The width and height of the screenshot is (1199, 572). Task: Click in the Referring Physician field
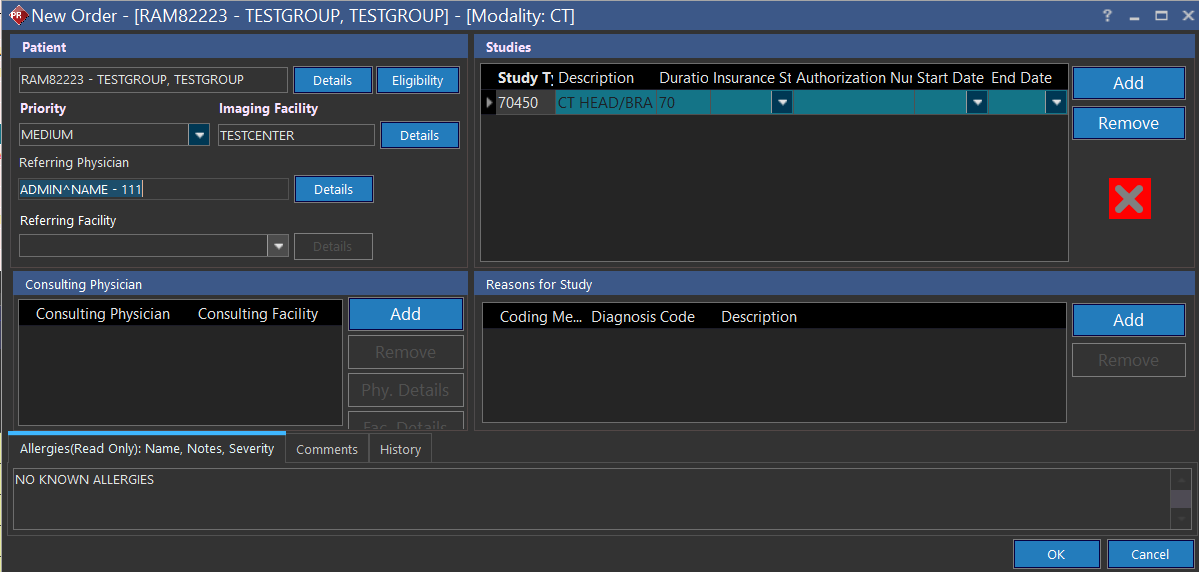coord(153,189)
